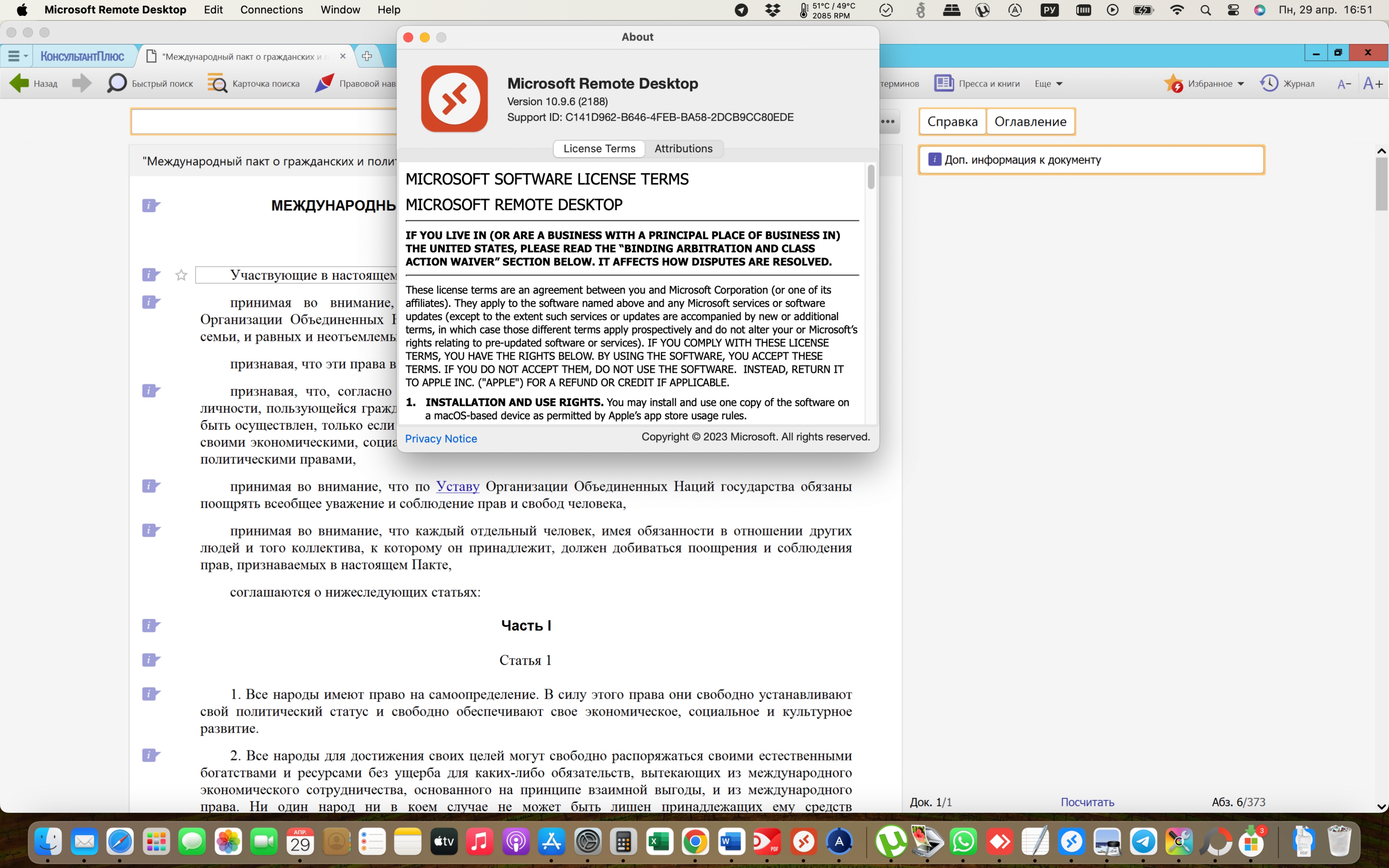This screenshot has height=868, width=1389.
Task: Click the star bookmark next to Участвующие paragraph
Action: coord(181,276)
